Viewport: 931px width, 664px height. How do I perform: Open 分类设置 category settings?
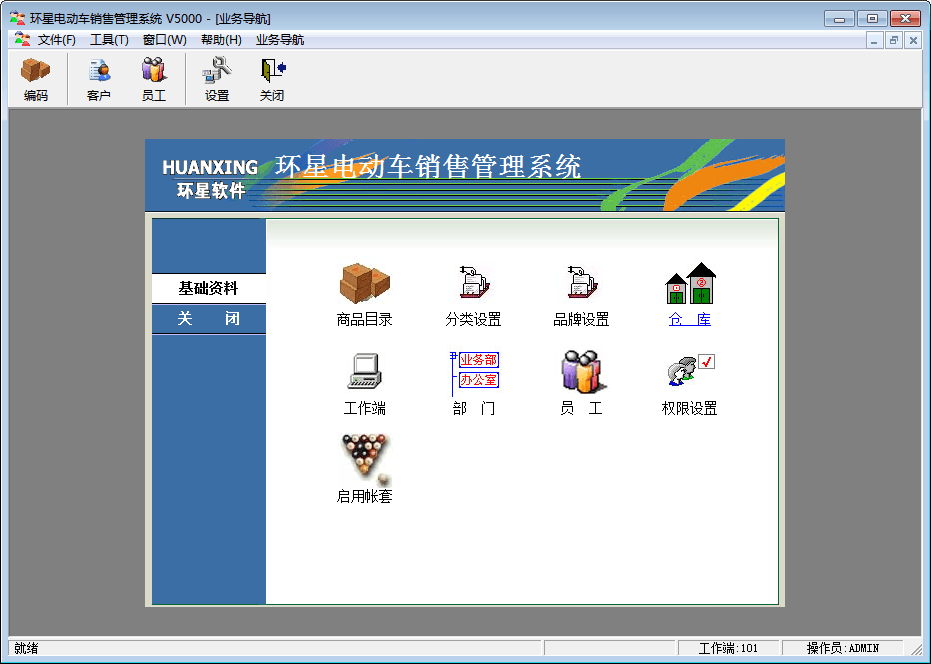472,284
